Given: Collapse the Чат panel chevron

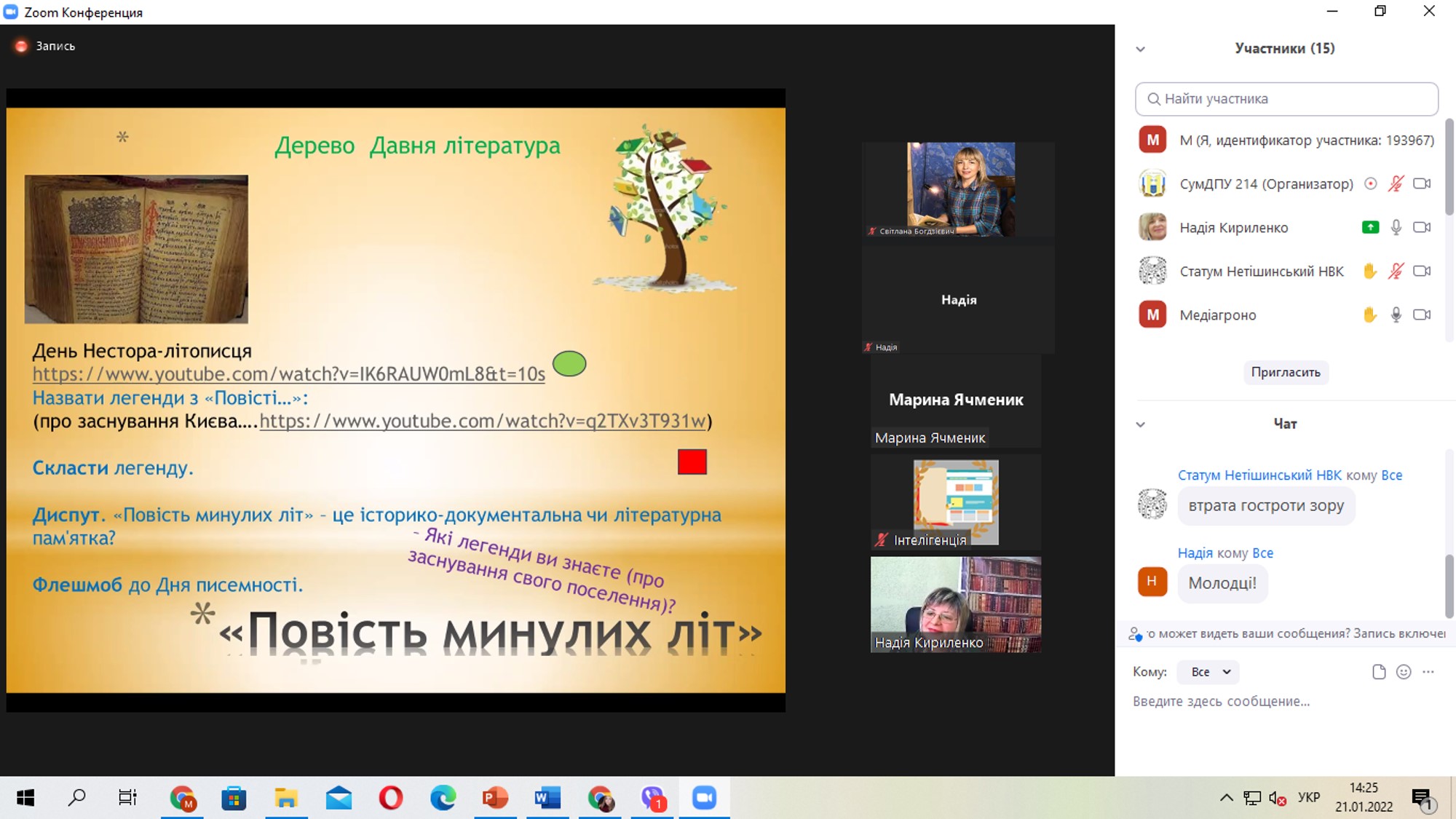Looking at the screenshot, I should pos(1140,424).
